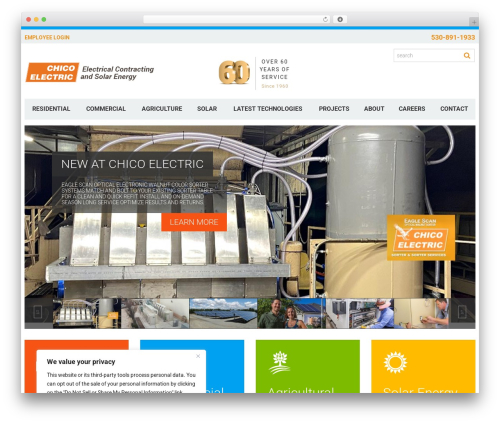Viewport: 500px width, 423px height.
Task: Select the electrician at panel thumbnail
Action: click(360, 313)
